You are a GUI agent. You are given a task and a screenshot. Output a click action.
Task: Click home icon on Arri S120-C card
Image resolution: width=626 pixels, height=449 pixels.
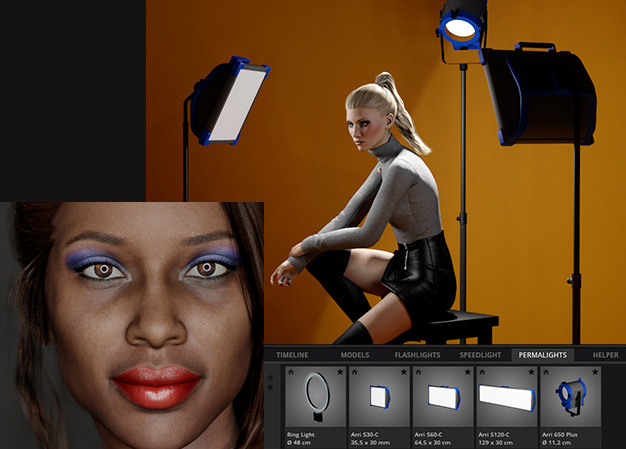click(482, 372)
